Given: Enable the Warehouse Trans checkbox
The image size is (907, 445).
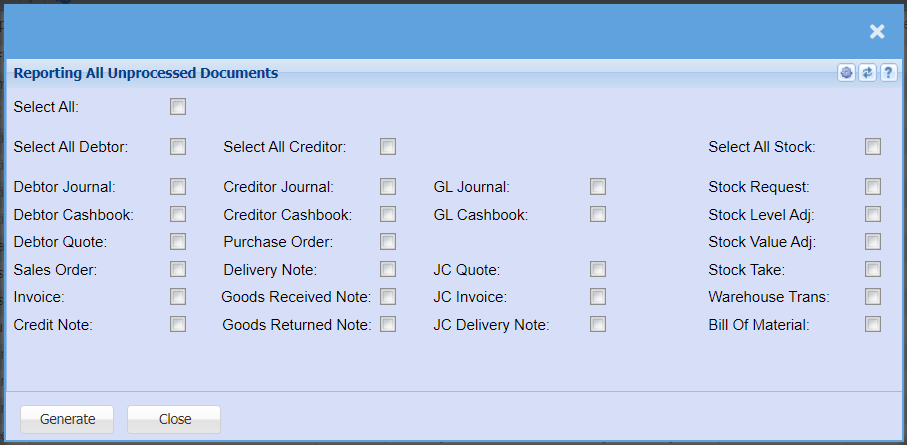Looking at the screenshot, I should pos(873,296).
